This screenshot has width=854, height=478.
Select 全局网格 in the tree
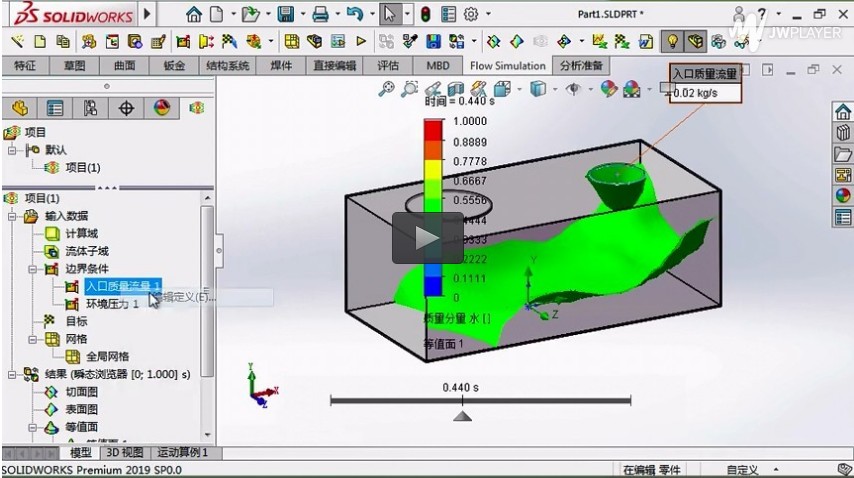coord(106,356)
